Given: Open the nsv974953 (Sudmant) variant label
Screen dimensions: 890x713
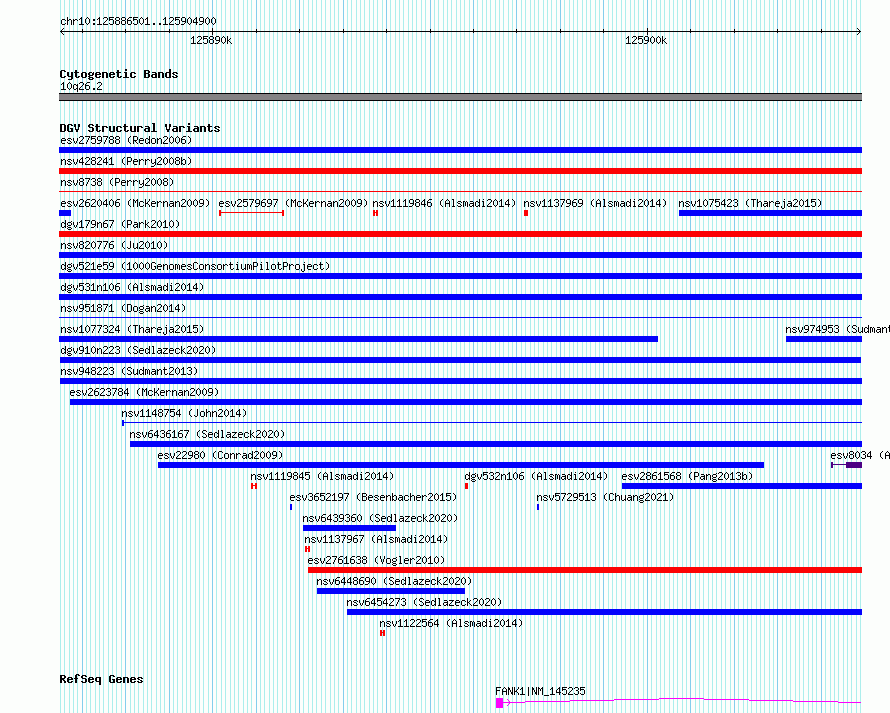Looking at the screenshot, I should click(837, 329).
